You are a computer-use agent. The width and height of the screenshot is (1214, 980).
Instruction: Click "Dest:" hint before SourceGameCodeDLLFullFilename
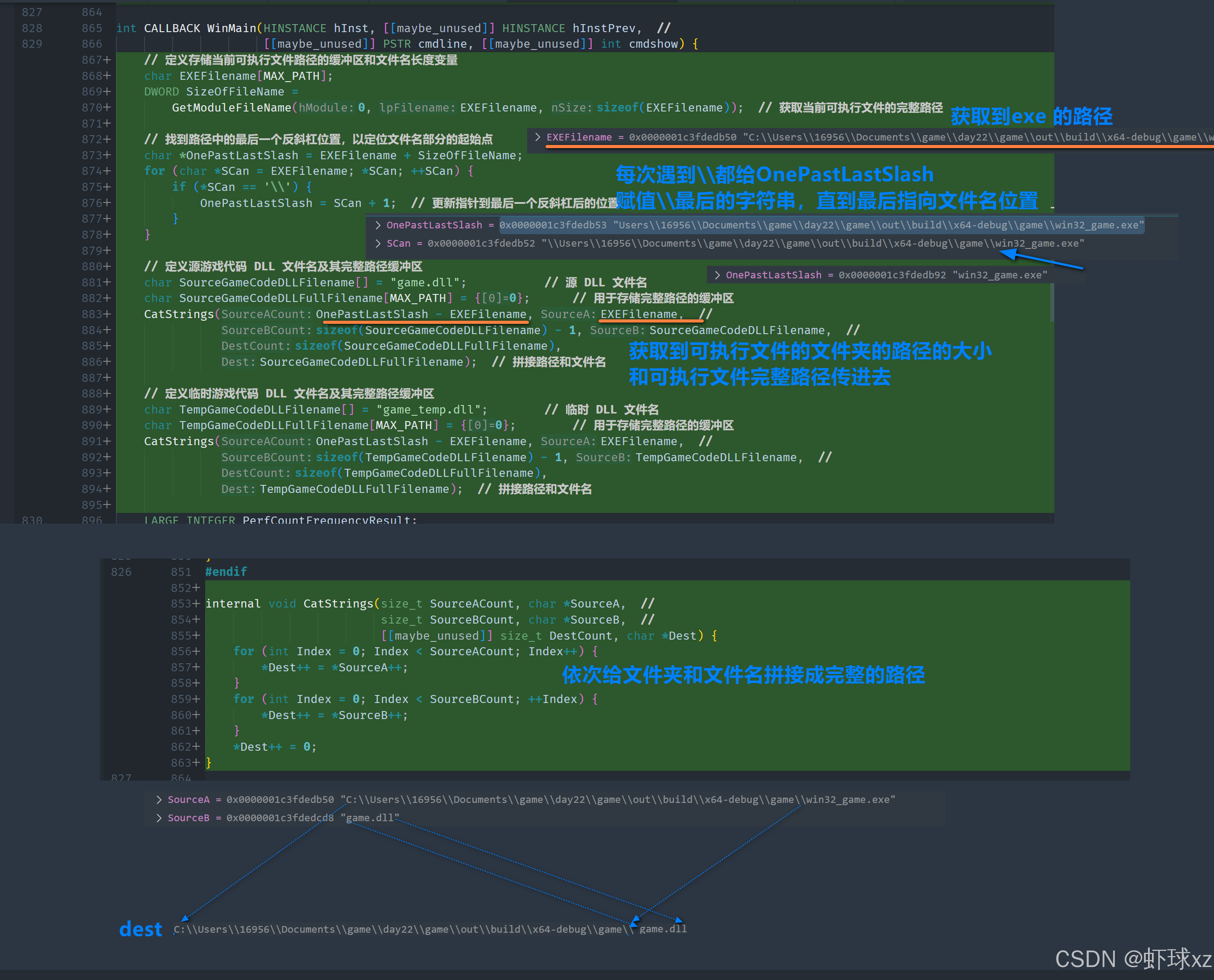pyautogui.click(x=239, y=361)
